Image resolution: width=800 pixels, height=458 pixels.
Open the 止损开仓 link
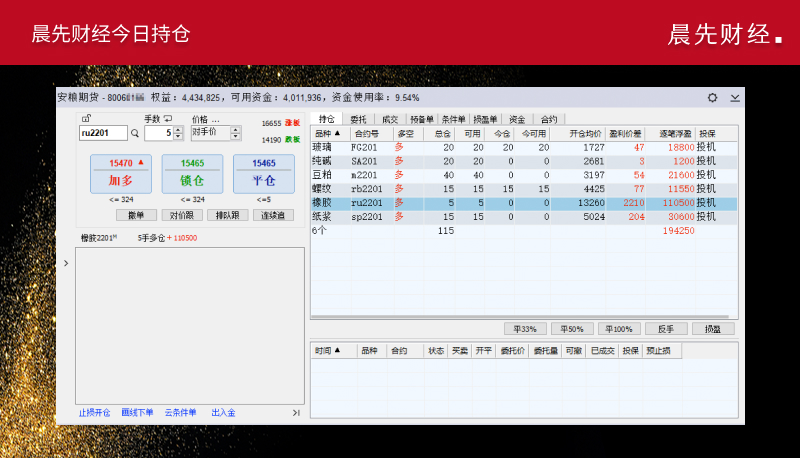95,413
